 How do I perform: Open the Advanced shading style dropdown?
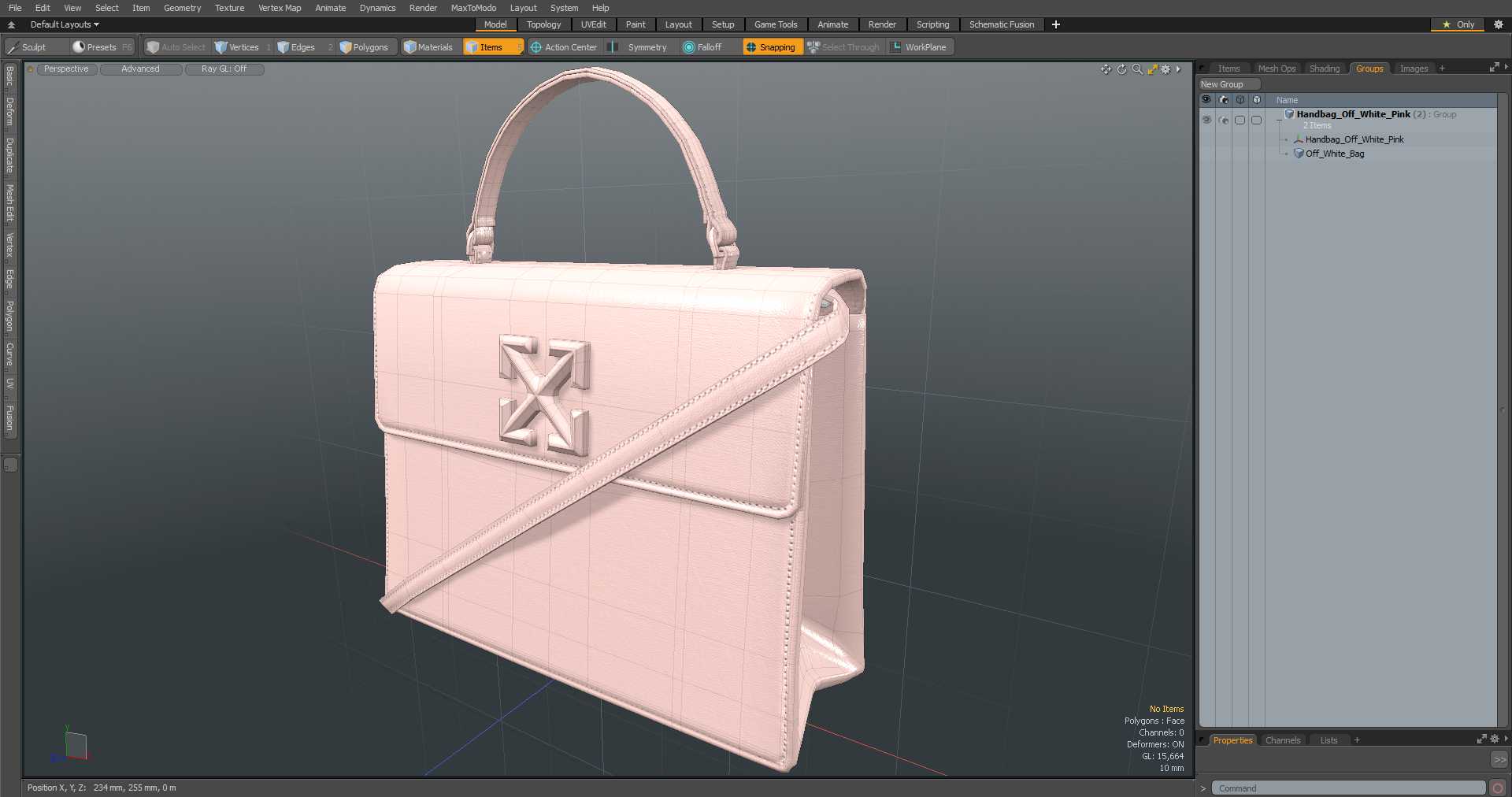pyautogui.click(x=141, y=69)
